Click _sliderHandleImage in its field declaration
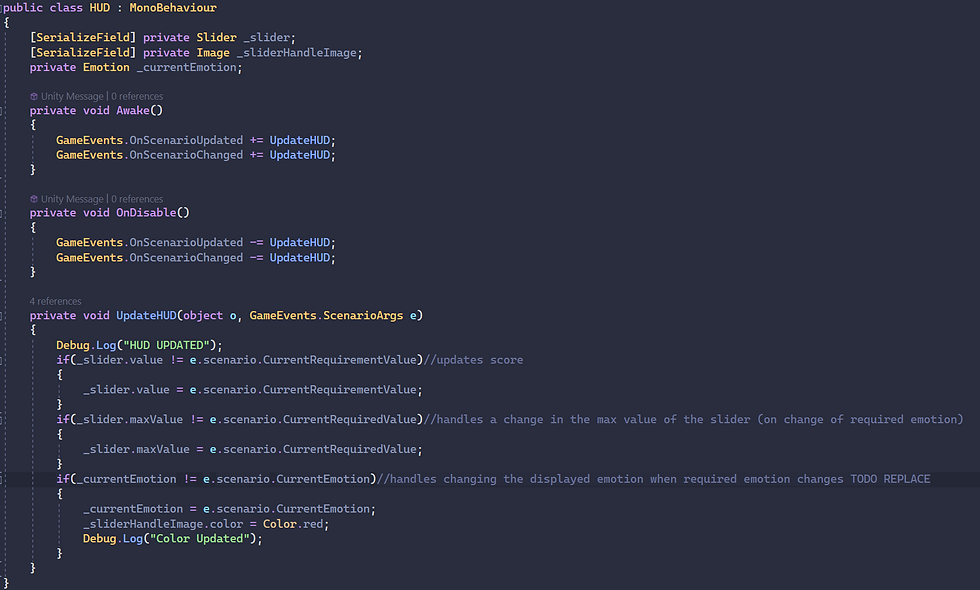This screenshot has height=590, width=980. pos(297,53)
